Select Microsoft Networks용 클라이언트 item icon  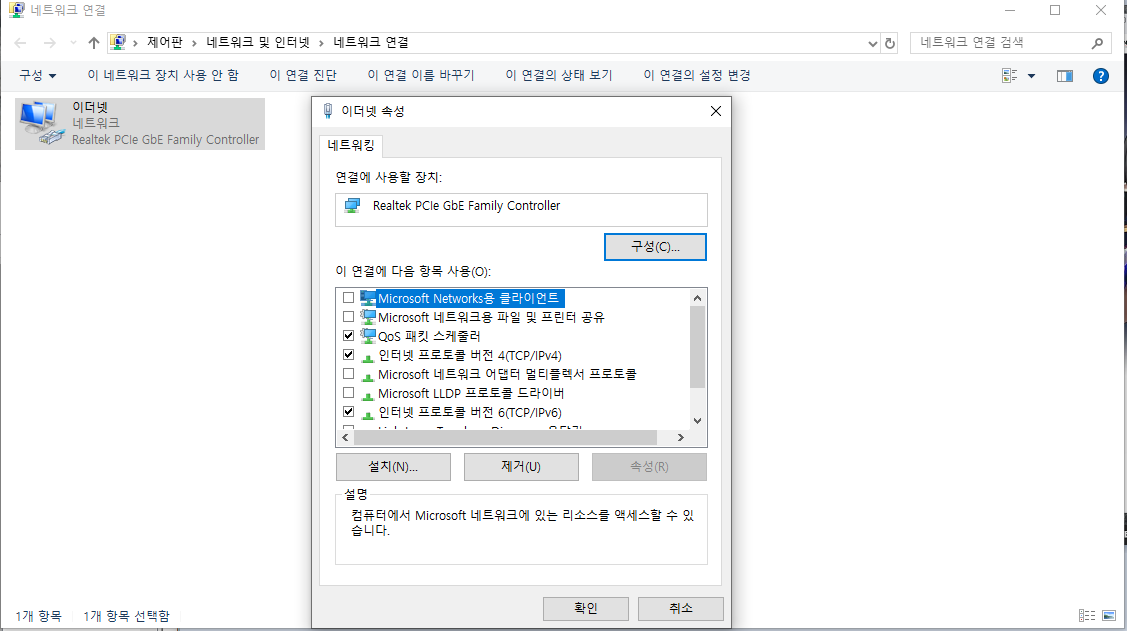[368, 298]
